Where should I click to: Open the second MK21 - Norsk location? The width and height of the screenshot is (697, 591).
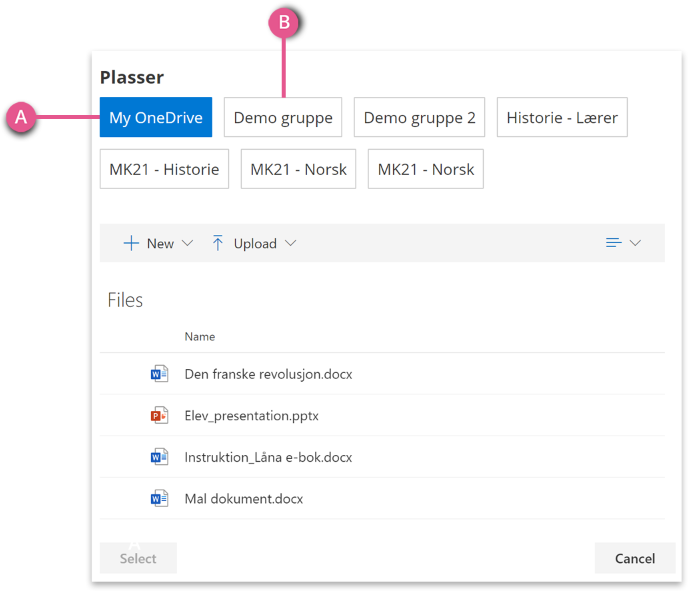coord(426,169)
